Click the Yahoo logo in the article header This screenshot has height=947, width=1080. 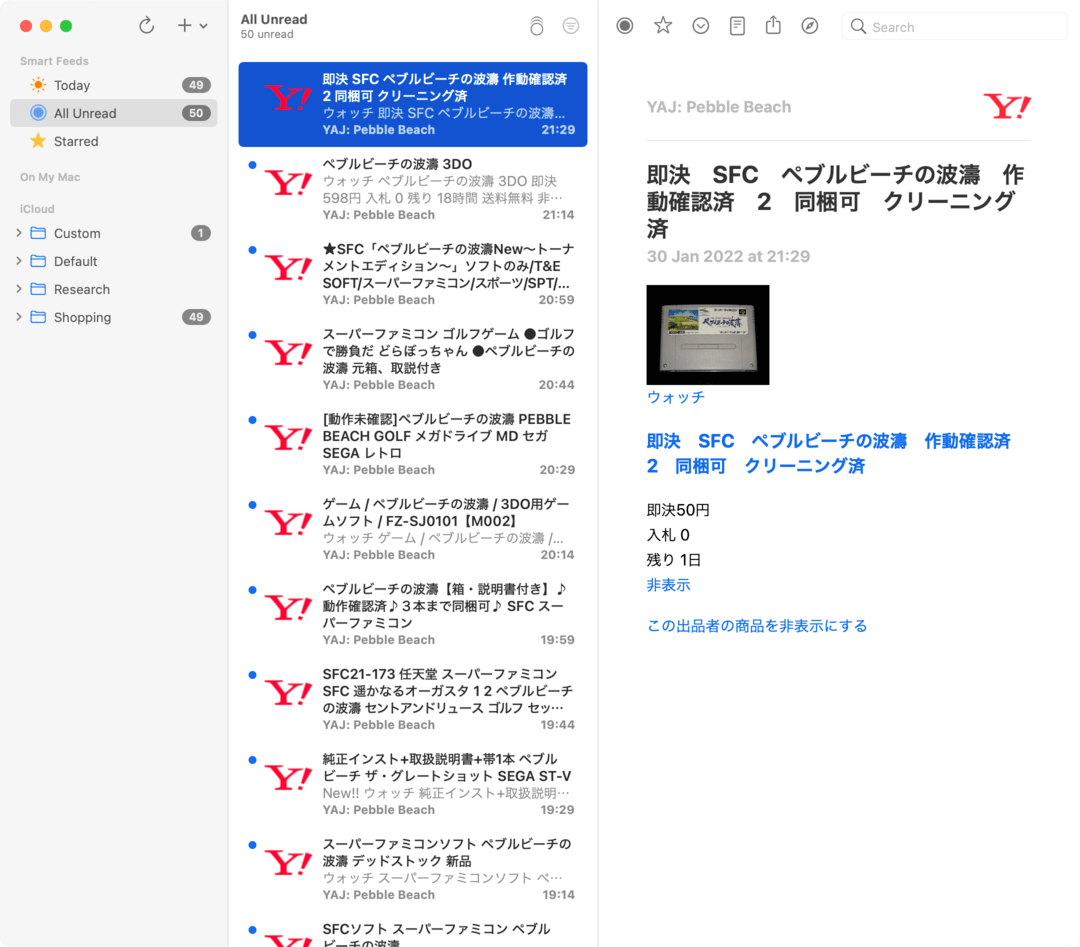point(1006,107)
